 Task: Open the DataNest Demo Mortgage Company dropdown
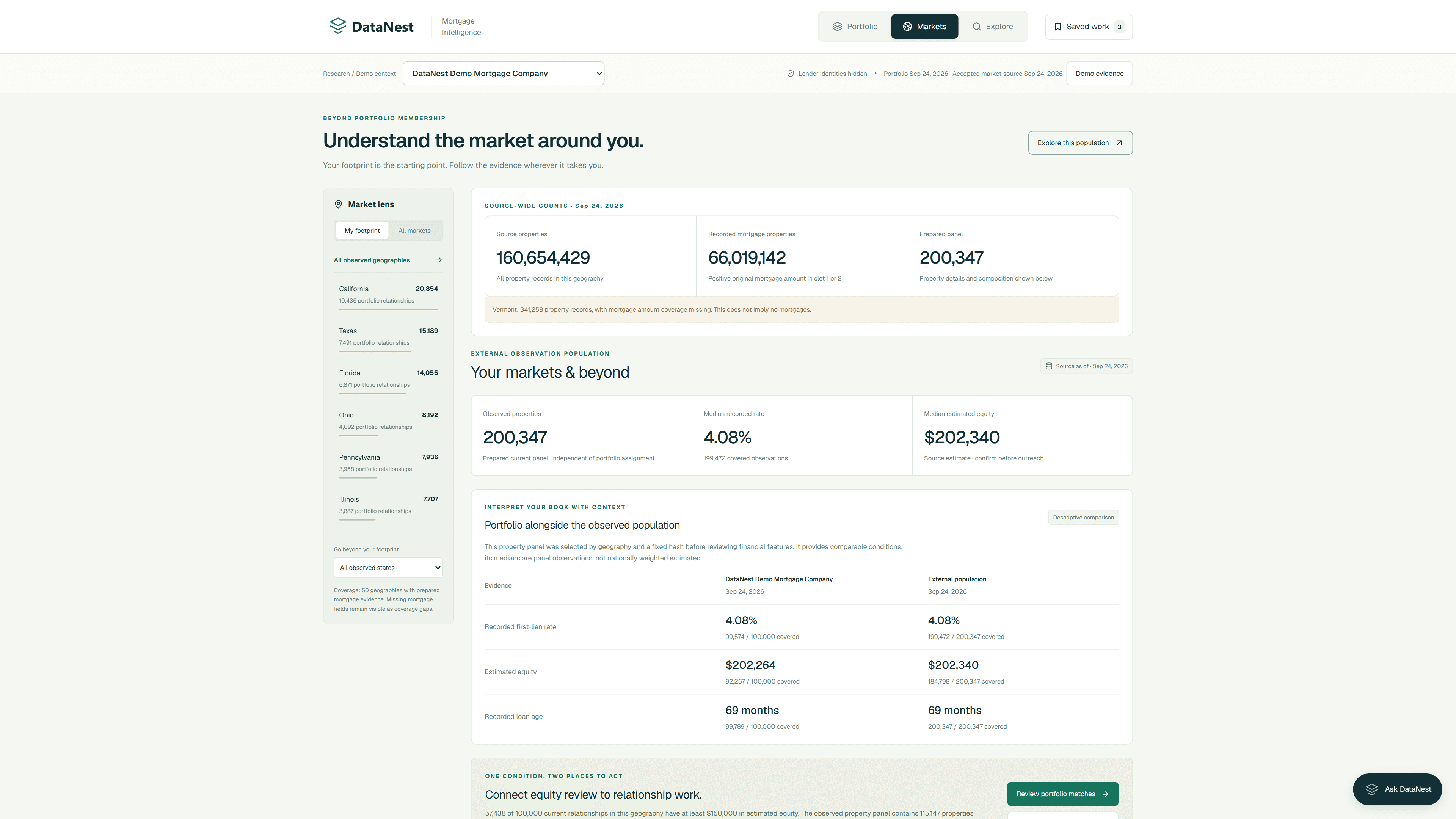pos(503,74)
